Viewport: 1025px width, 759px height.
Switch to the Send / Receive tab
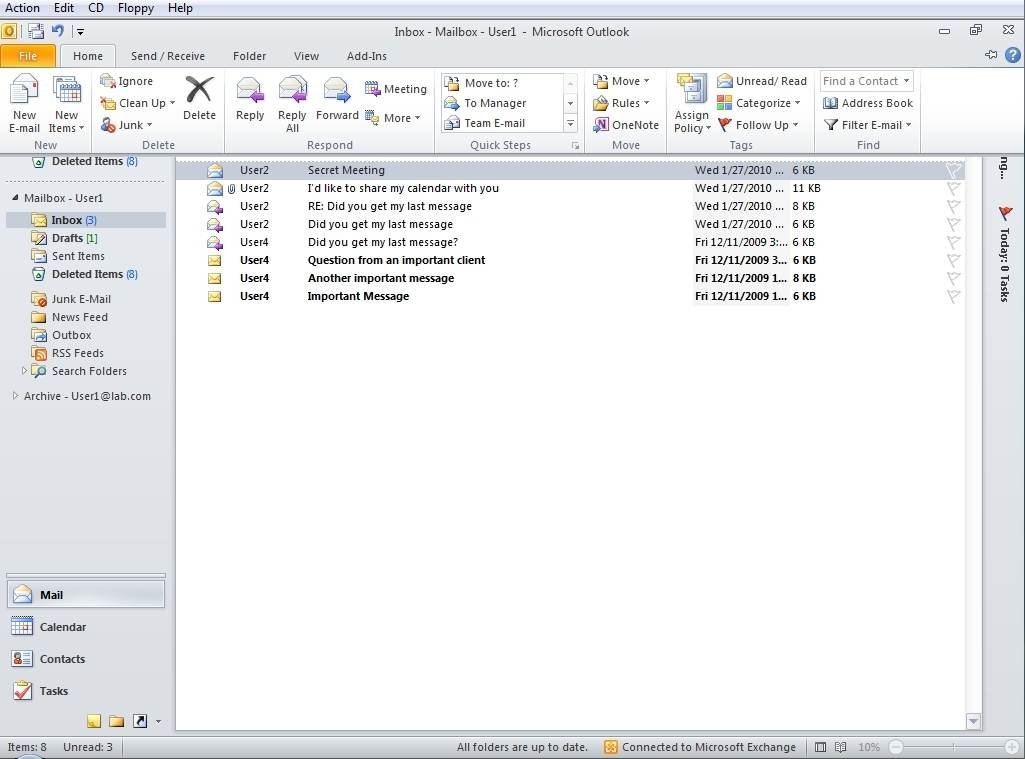[x=167, y=56]
